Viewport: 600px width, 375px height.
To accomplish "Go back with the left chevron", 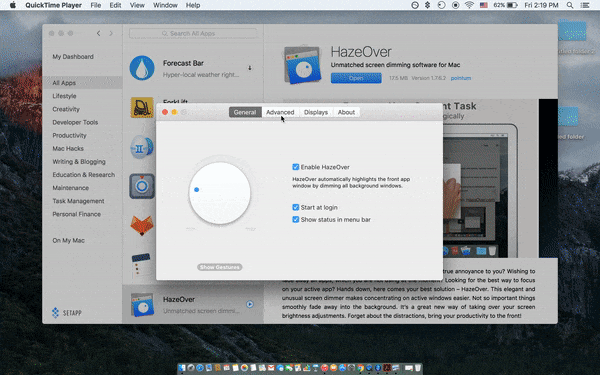I will pyautogui.click(x=98, y=33).
